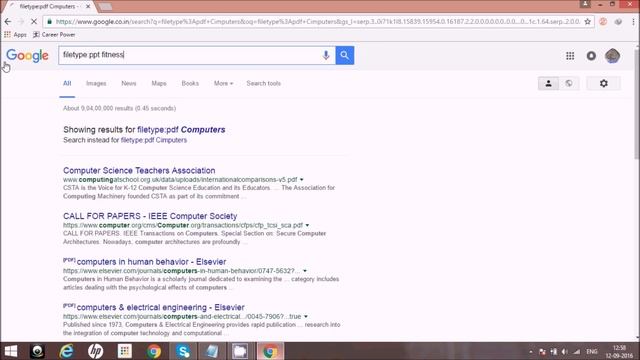Switch to Maps results tab
640x360 pixels.
pyautogui.click(x=159, y=83)
